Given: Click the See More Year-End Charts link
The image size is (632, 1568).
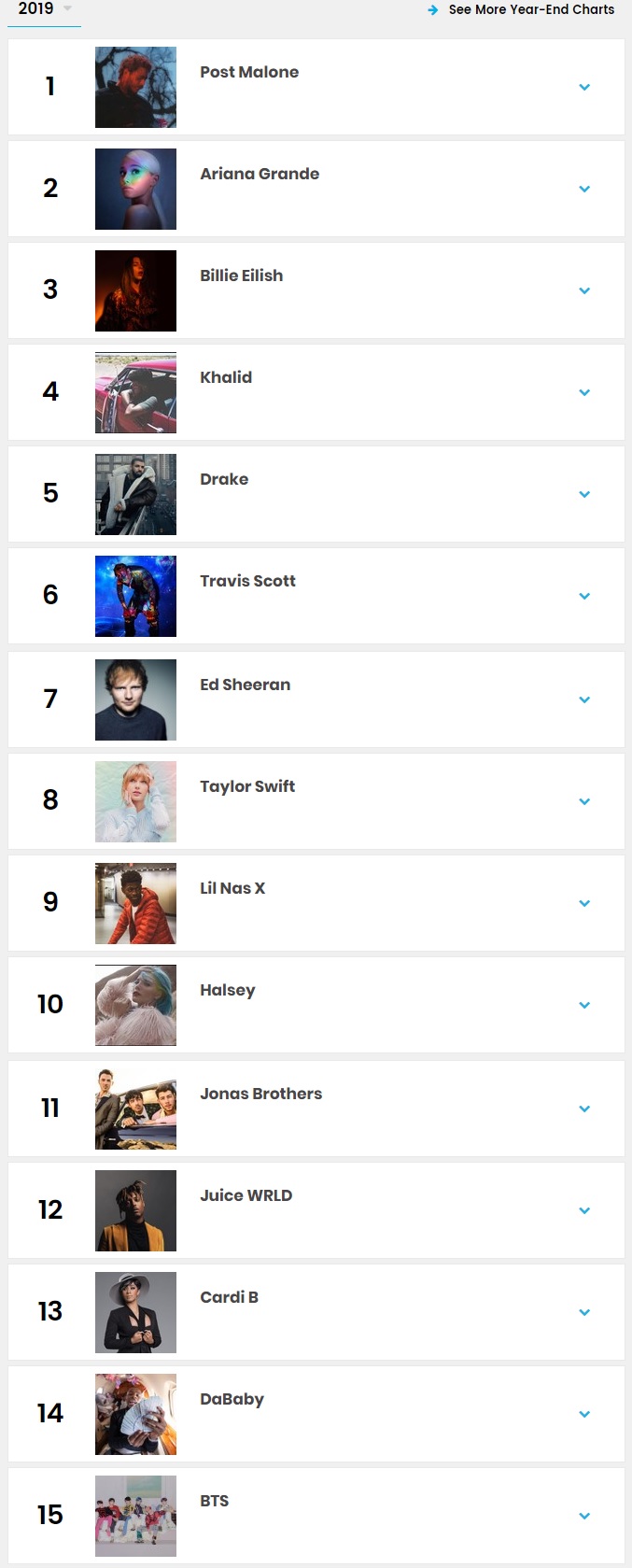Looking at the screenshot, I should click(531, 9).
